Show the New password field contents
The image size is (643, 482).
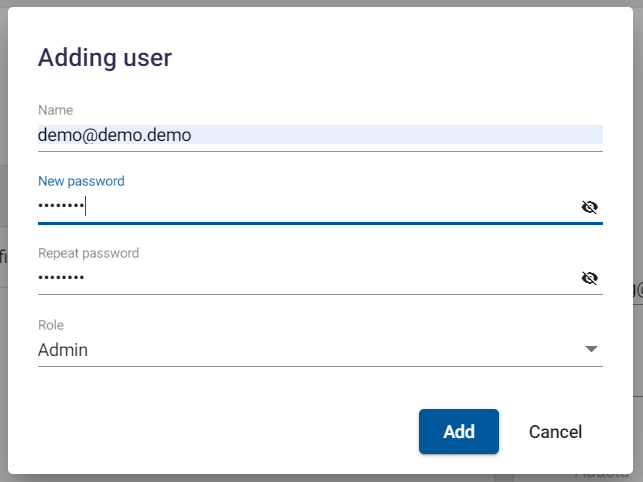point(589,207)
